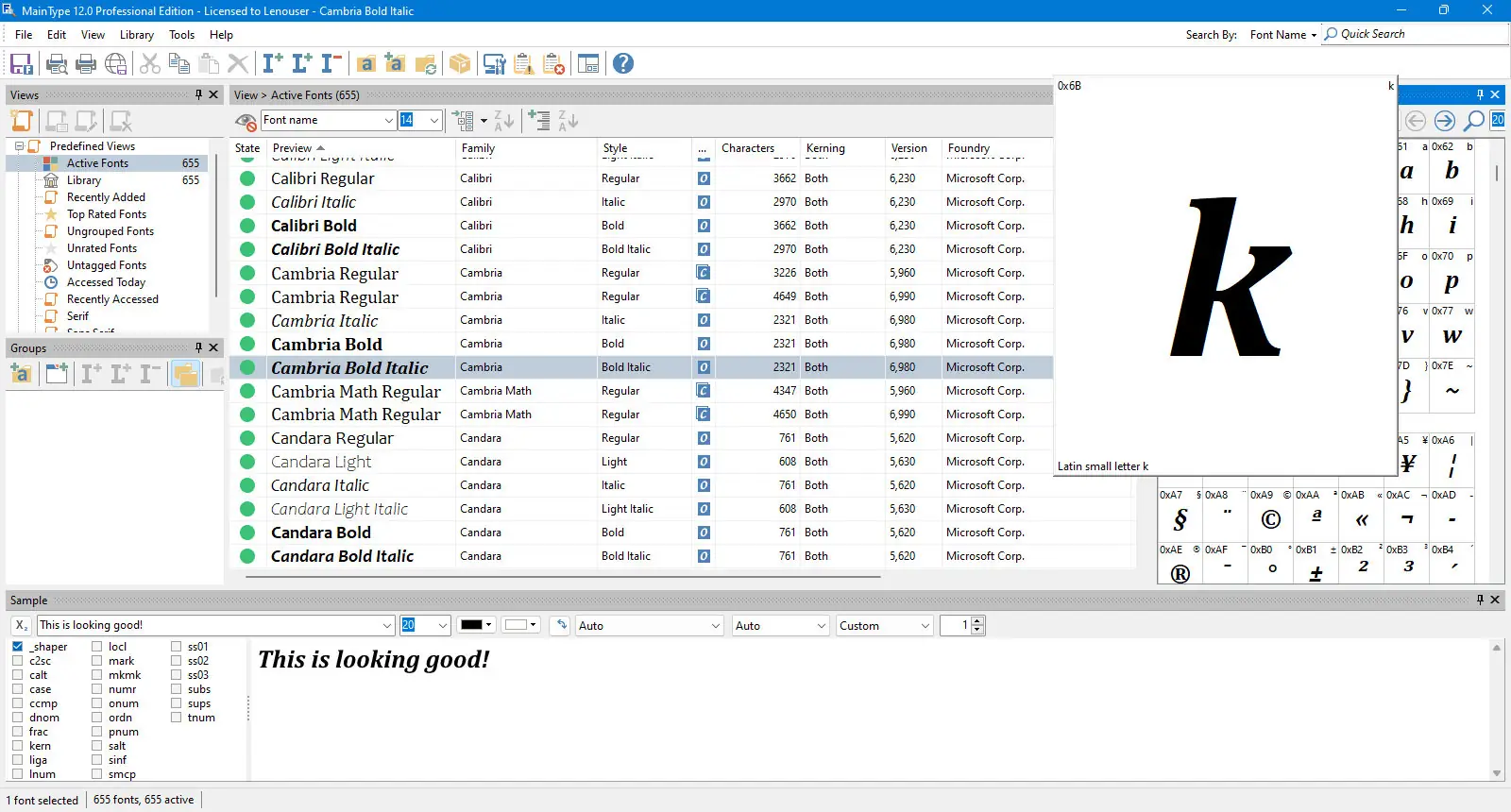
Task: Click the Cut scissors icon
Action: 150,64
